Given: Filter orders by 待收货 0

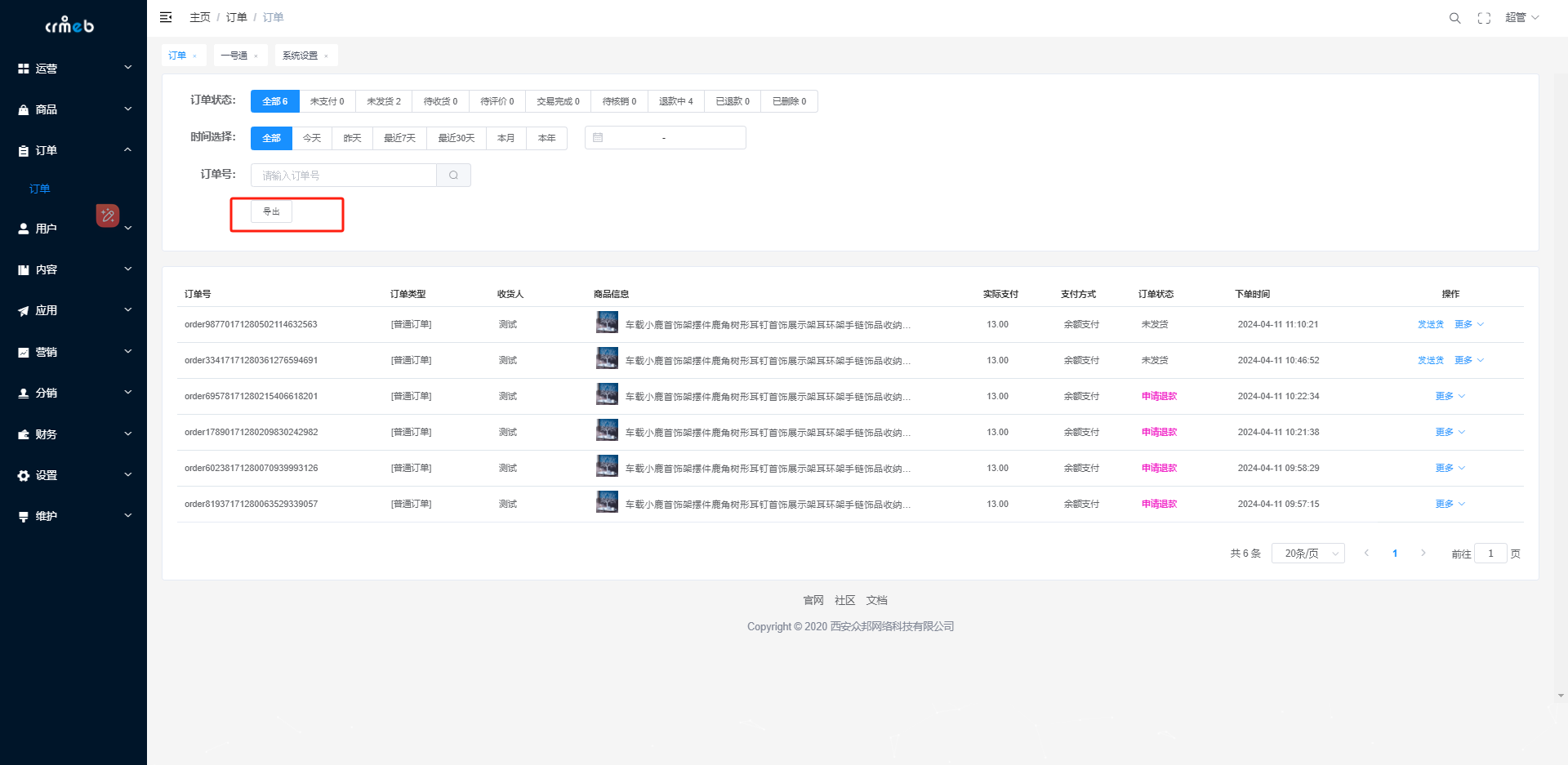Looking at the screenshot, I should (441, 101).
